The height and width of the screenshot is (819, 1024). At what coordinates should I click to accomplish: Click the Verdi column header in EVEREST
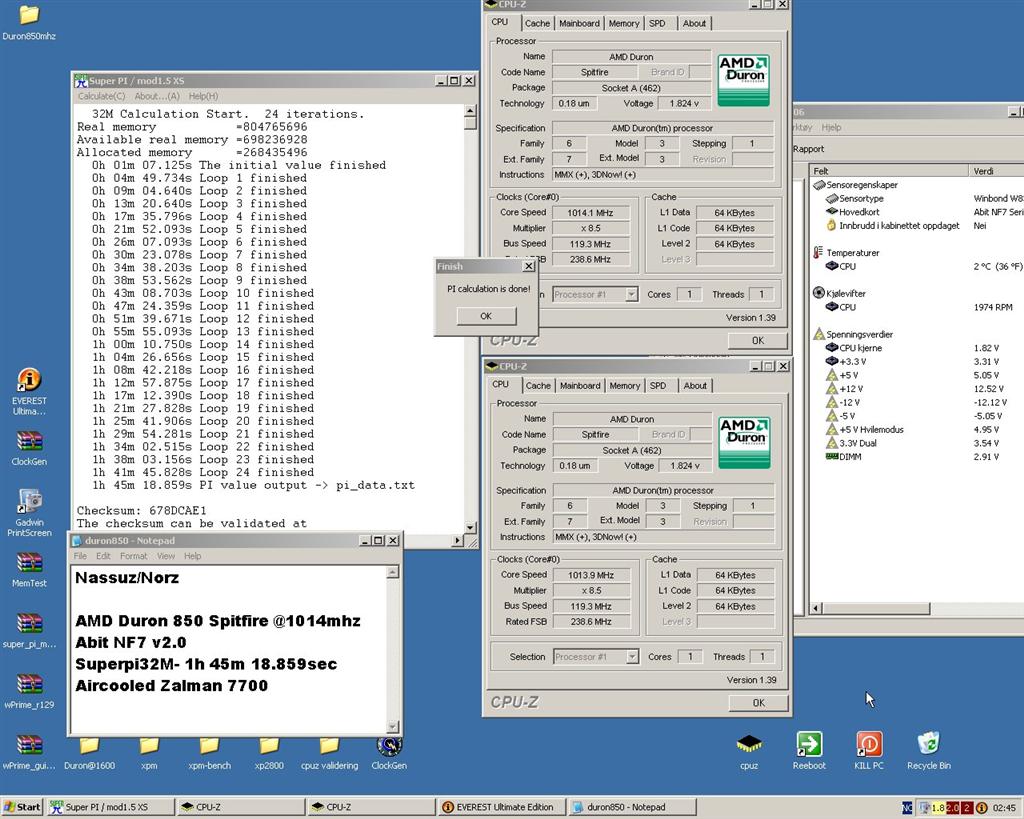pyautogui.click(x=997, y=171)
